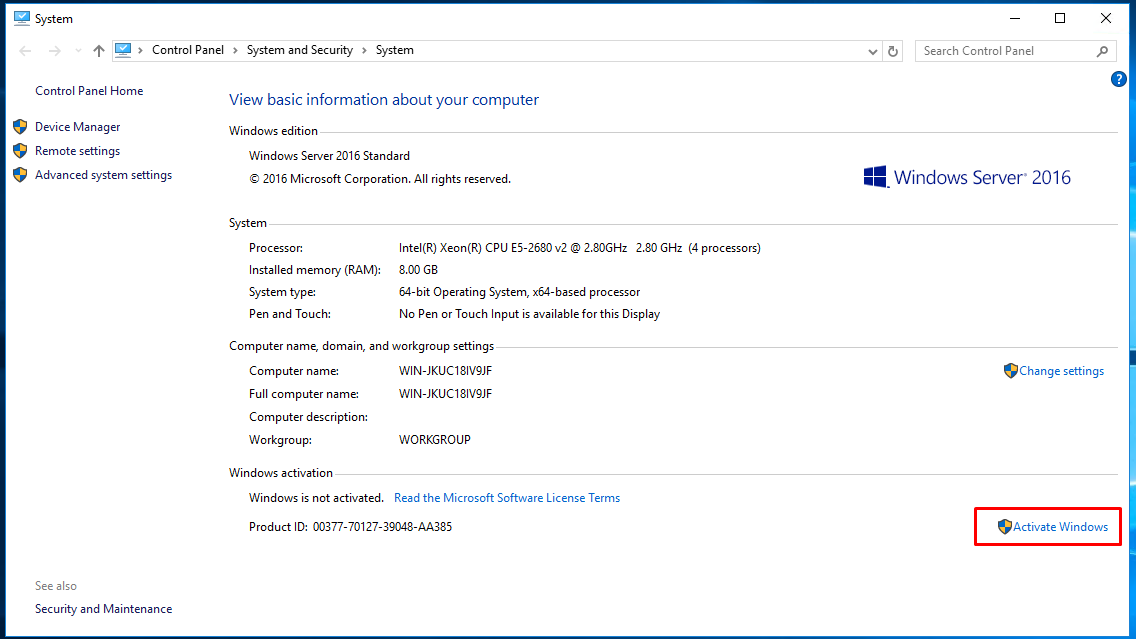
Task: Click the WORKGROUP value text
Action: click(x=435, y=440)
